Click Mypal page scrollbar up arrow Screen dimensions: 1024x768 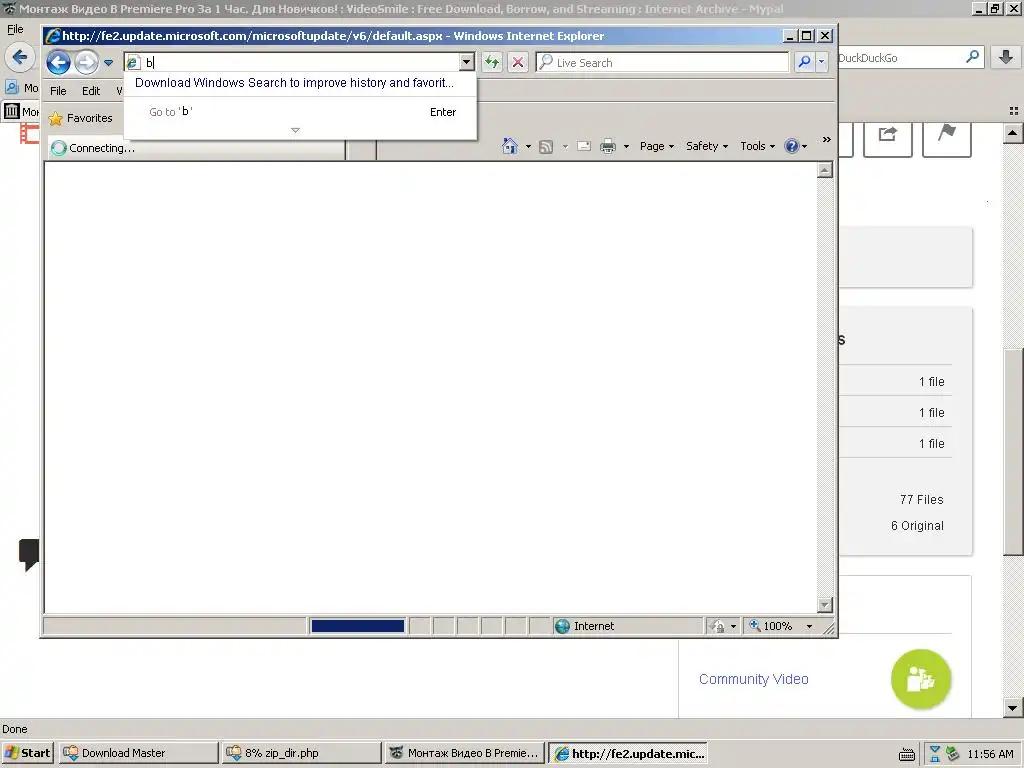pos(1012,133)
